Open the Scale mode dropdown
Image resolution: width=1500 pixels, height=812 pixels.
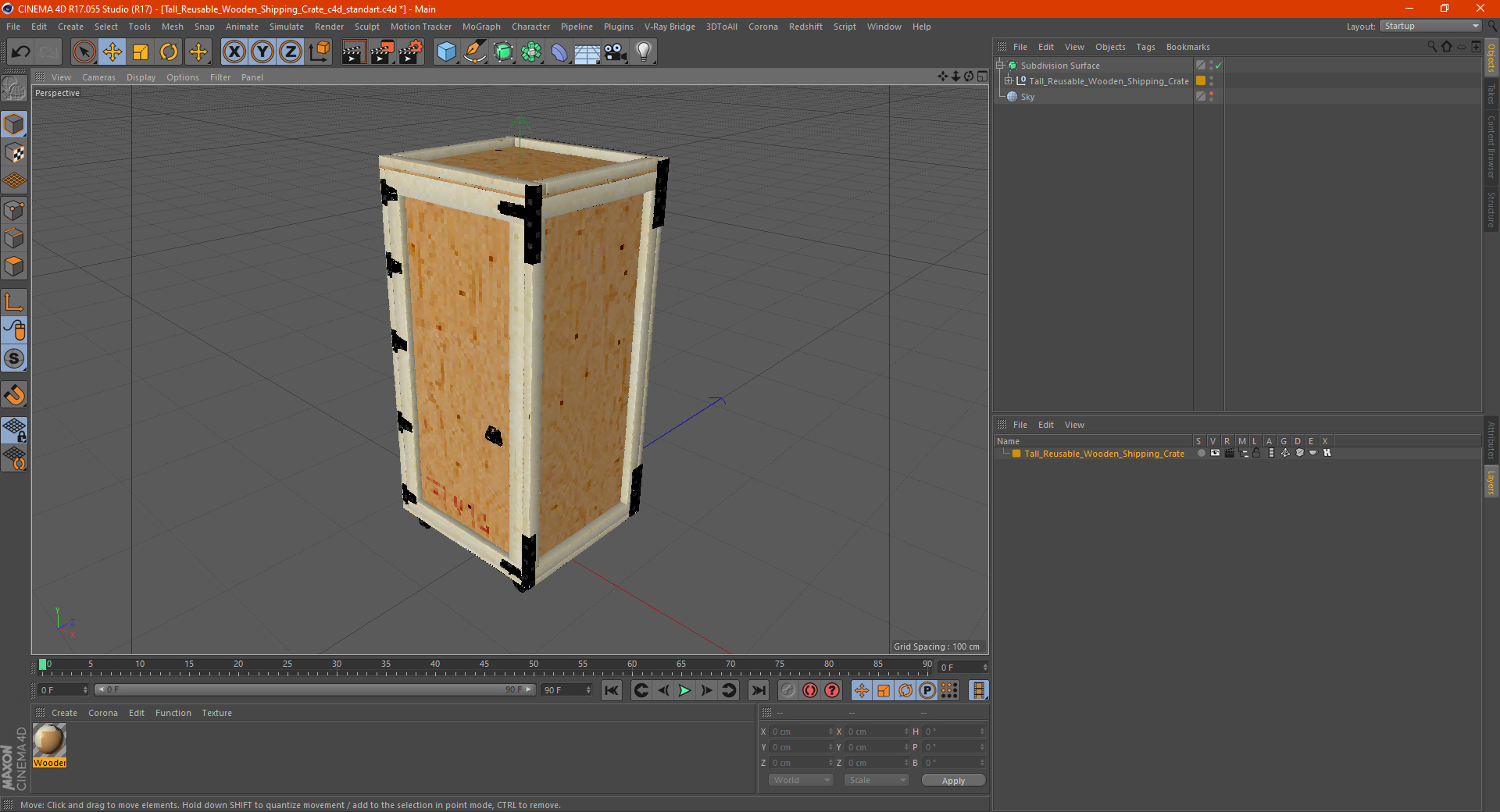pyautogui.click(x=877, y=780)
